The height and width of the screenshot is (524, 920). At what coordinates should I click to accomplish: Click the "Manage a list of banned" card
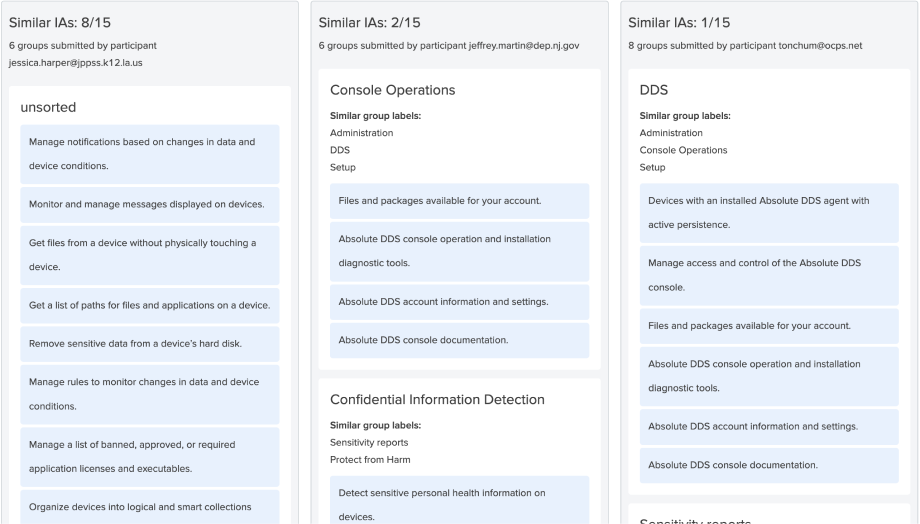(x=150, y=453)
